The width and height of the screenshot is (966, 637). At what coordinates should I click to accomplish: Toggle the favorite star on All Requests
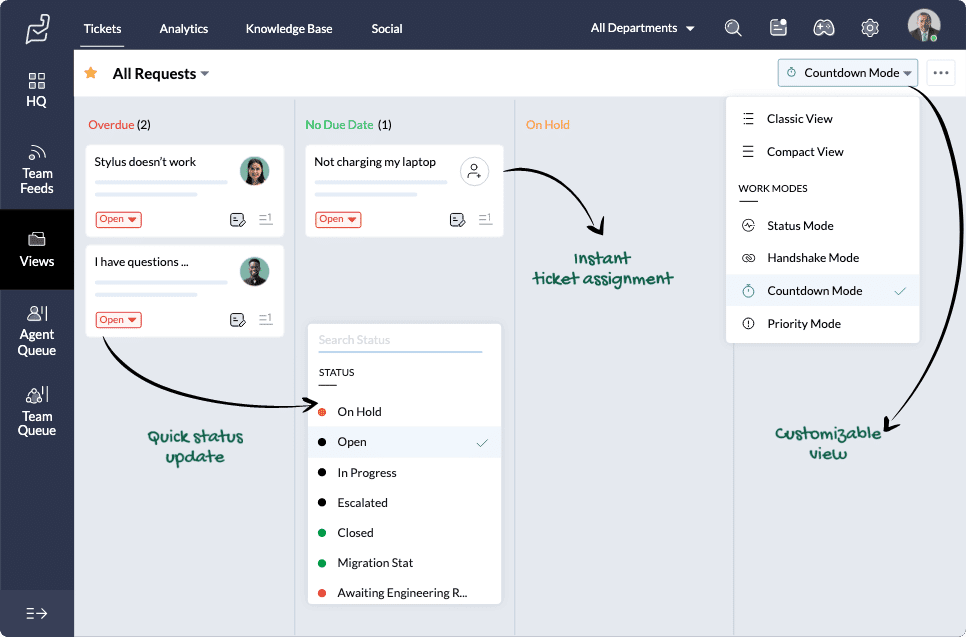pyautogui.click(x=90, y=73)
